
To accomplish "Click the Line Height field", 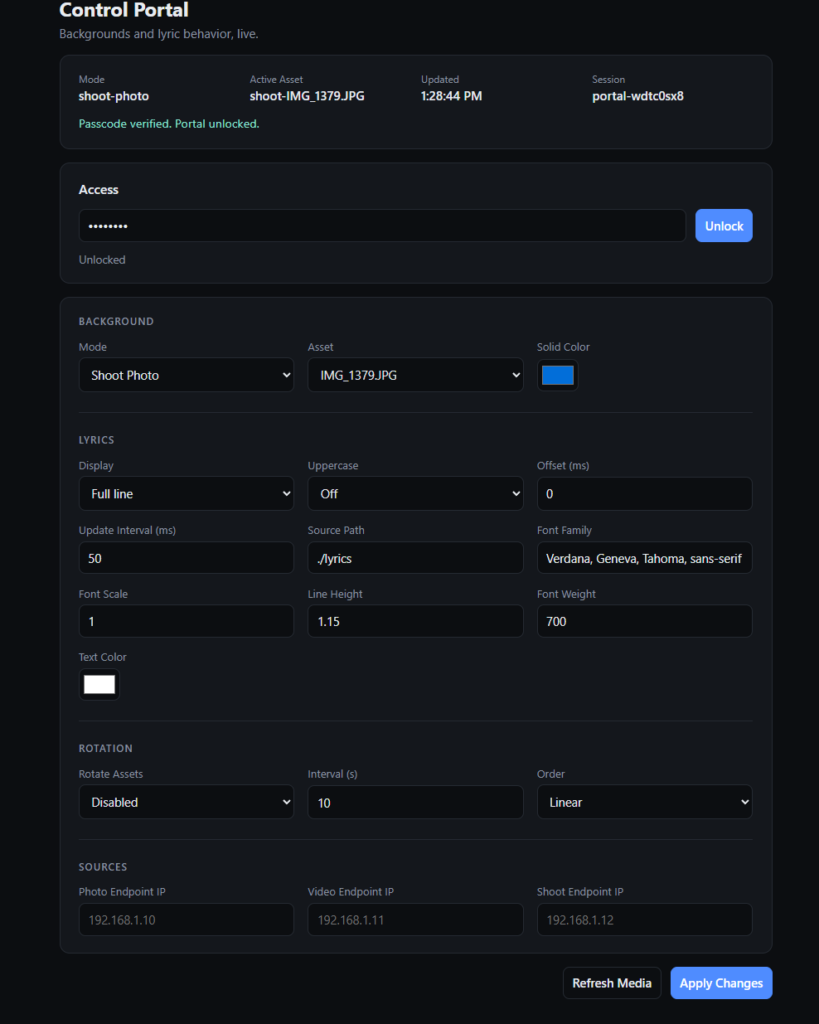I will [415, 621].
